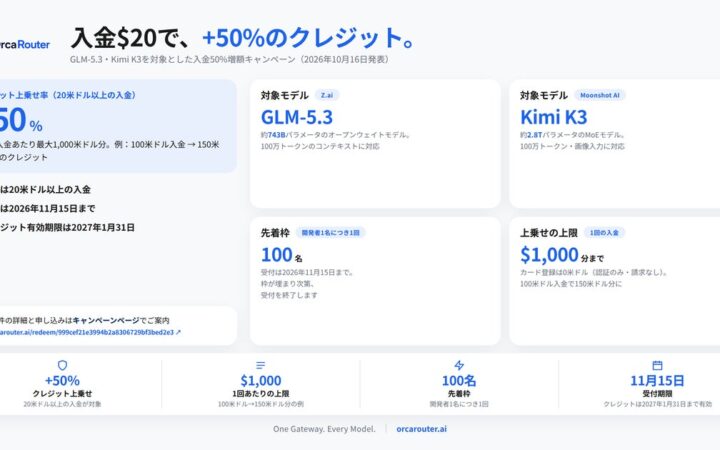720x450 pixels.
Task: Click 開発者1名につき1回 caption in bottom bar
Action: click(459, 405)
